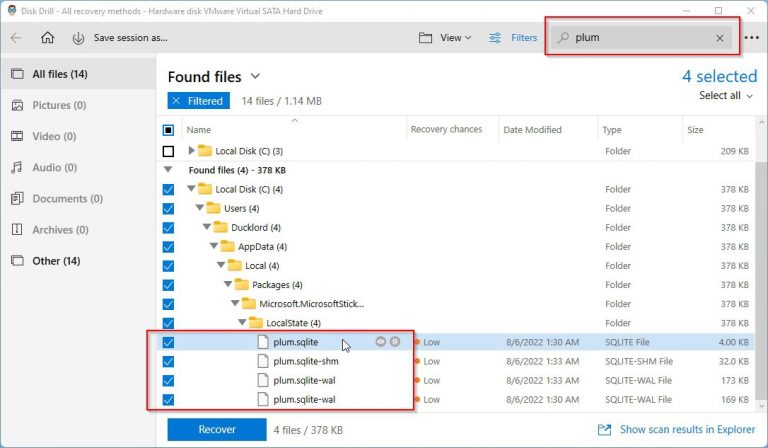
Task: Click the View folder icon
Action: point(425,38)
